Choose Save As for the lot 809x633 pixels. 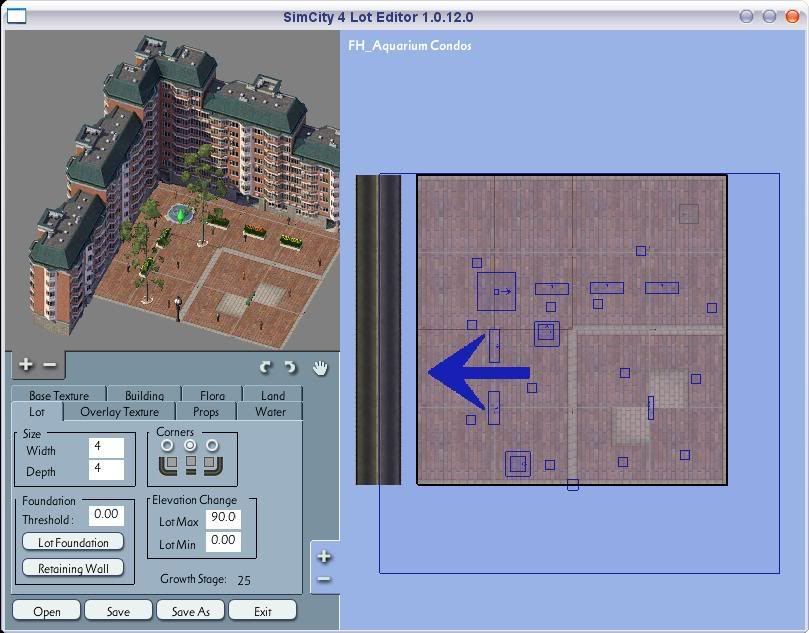tap(190, 611)
